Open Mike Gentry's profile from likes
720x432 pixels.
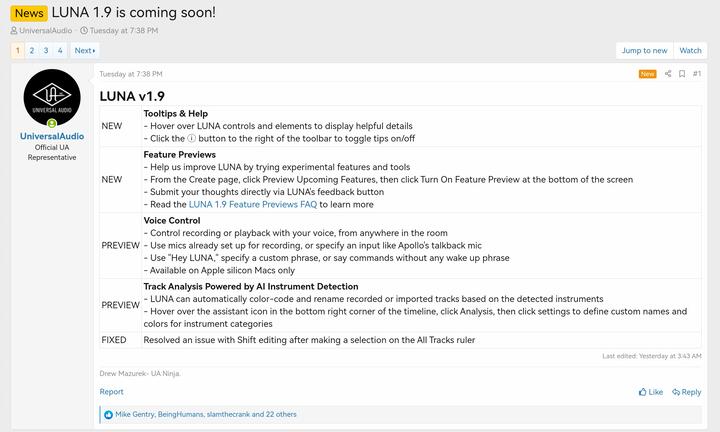[136, 414]
